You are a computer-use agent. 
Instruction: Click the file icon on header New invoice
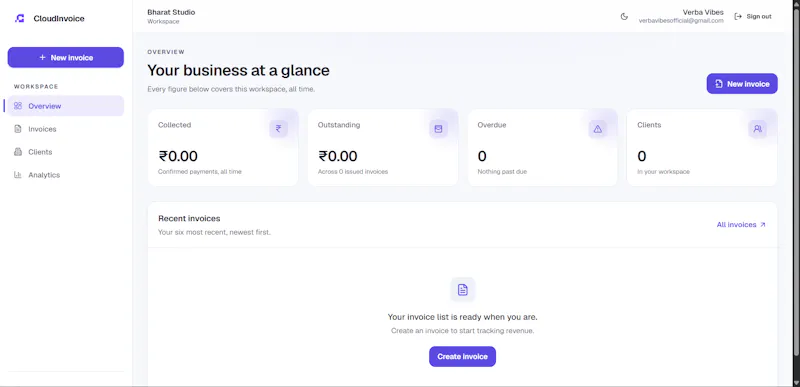tap(719, 84)
